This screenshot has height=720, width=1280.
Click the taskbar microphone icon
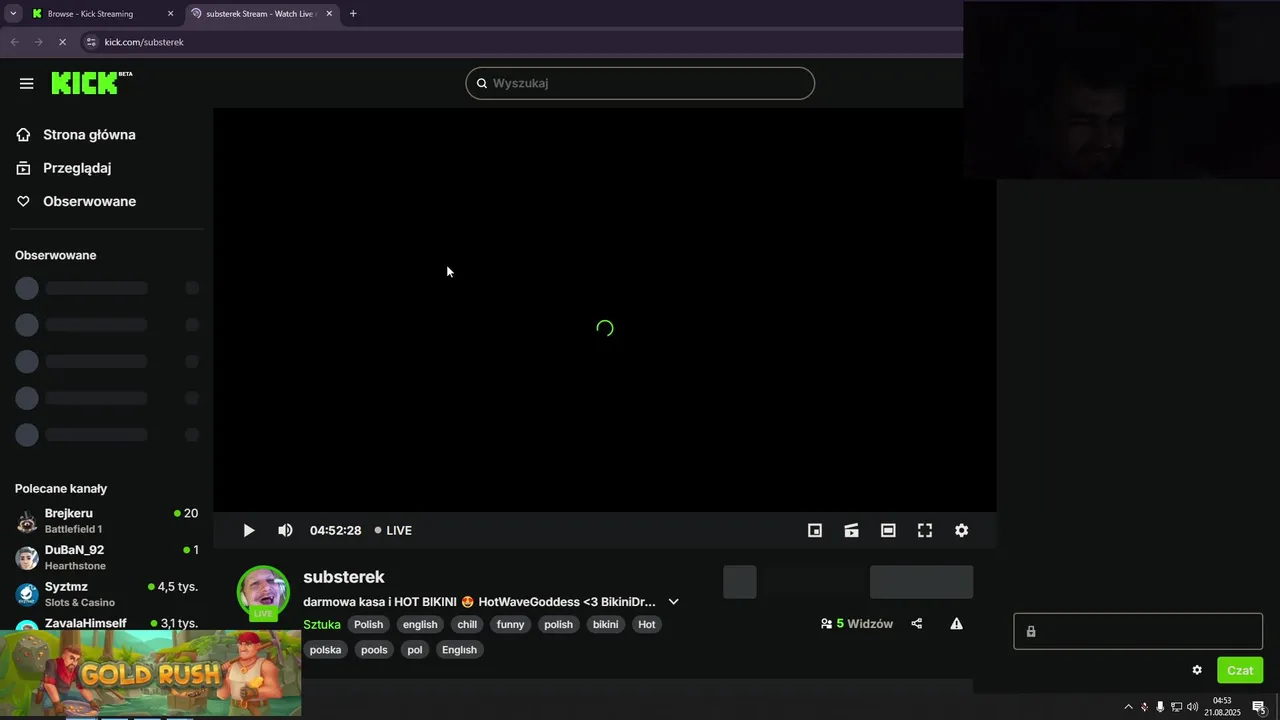click(1160, 707)
